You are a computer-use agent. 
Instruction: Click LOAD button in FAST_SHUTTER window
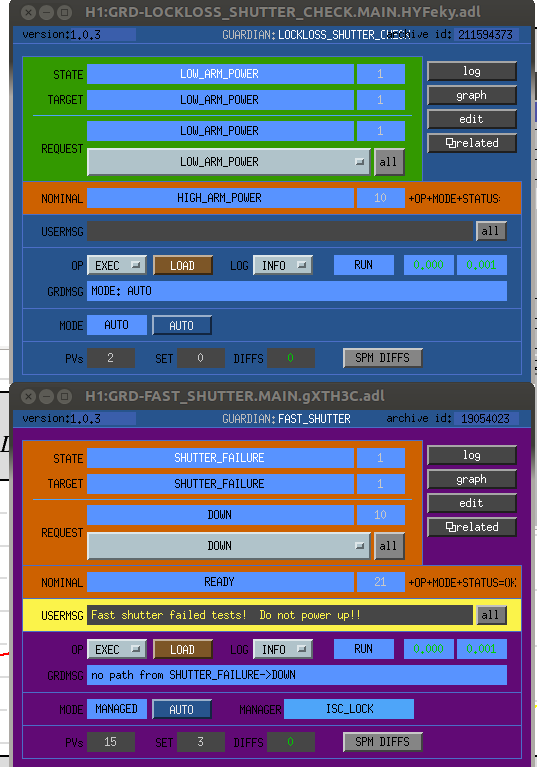point(182,649)
